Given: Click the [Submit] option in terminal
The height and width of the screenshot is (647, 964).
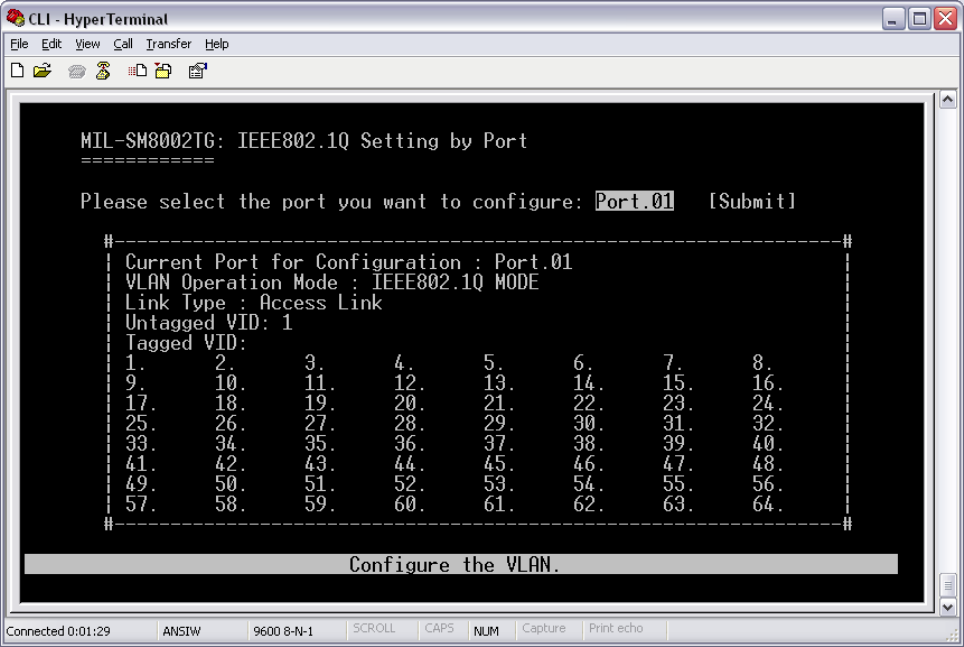Looking at the screenshot, I should [x=752, y=201].
